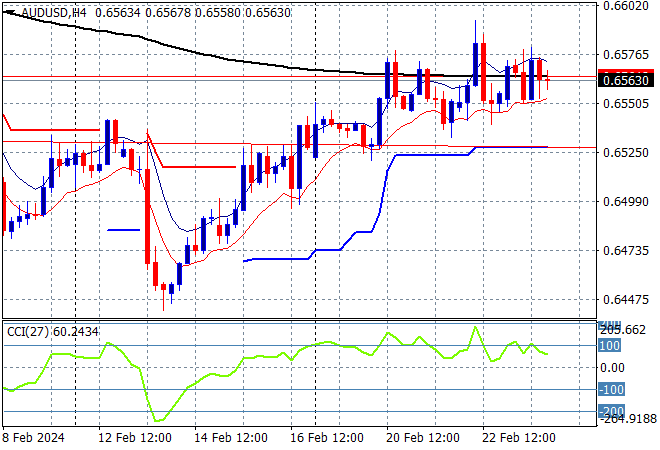Click the CCI 0.00 scale label
The image size is (660, 450).
(612, 368)
